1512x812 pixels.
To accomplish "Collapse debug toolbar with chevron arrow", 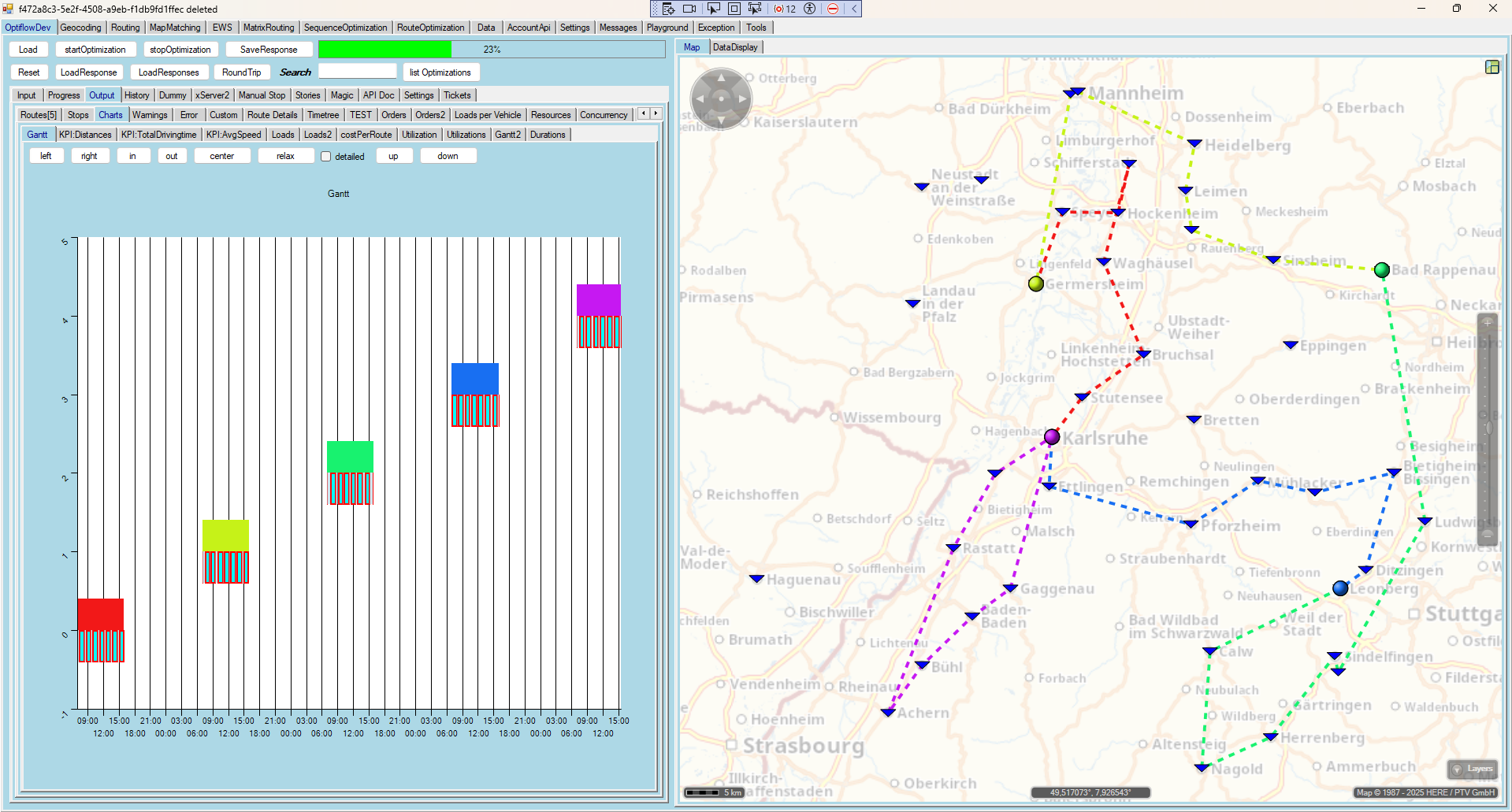I will [853, 9].
